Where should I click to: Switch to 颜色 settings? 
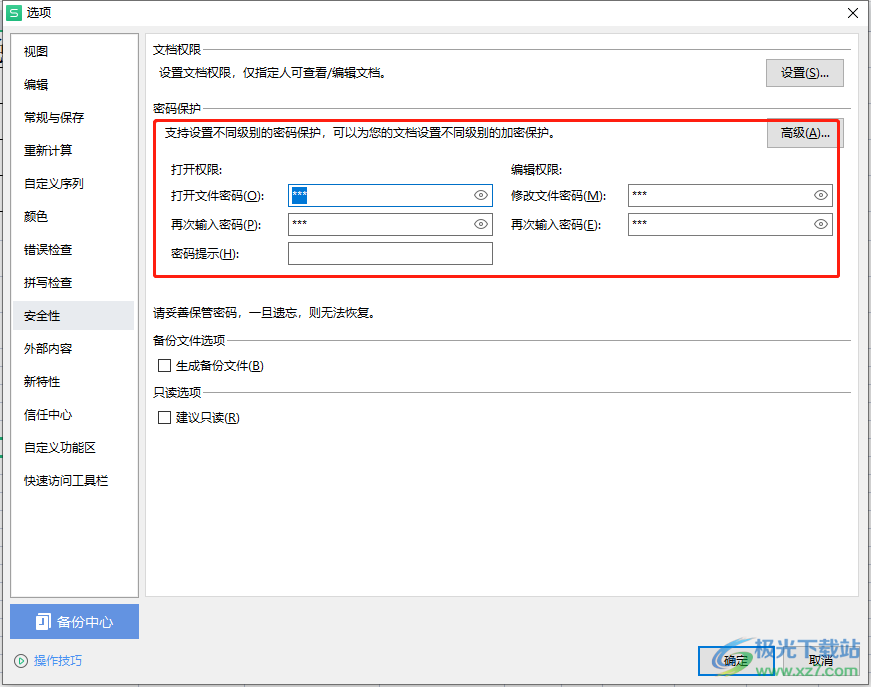73,216
